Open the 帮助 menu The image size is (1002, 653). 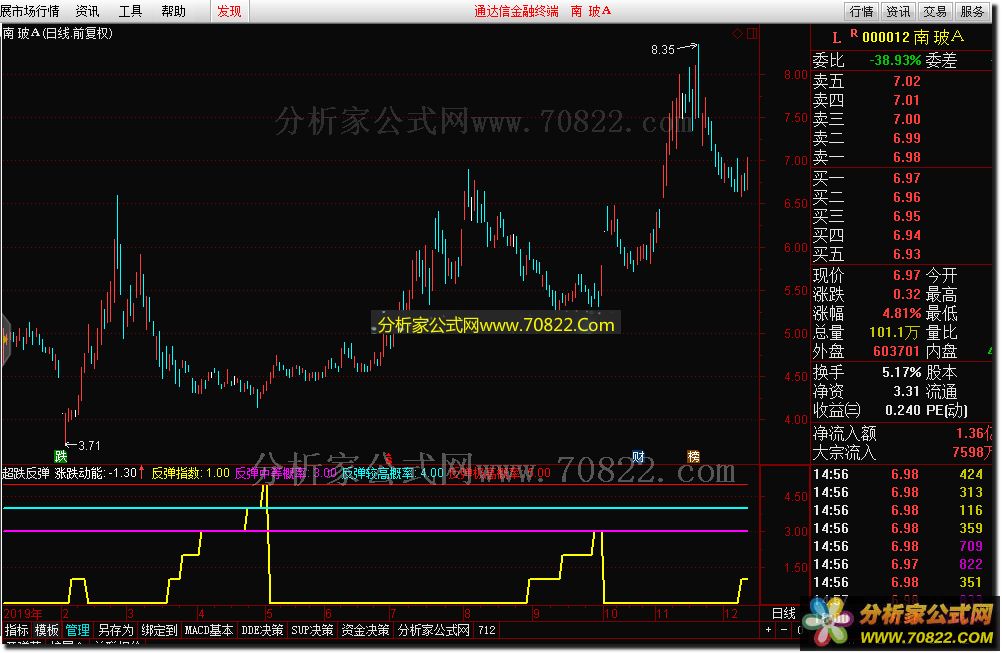(x=173, y=11)
